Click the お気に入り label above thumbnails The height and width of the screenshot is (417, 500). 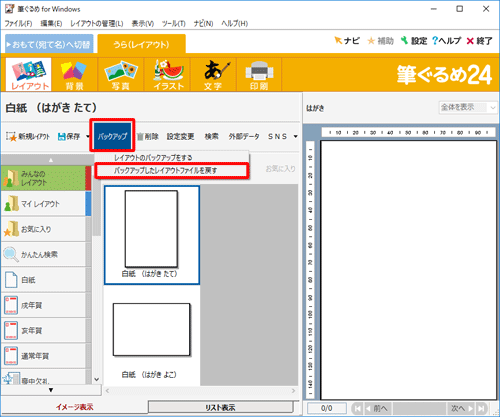281,169
